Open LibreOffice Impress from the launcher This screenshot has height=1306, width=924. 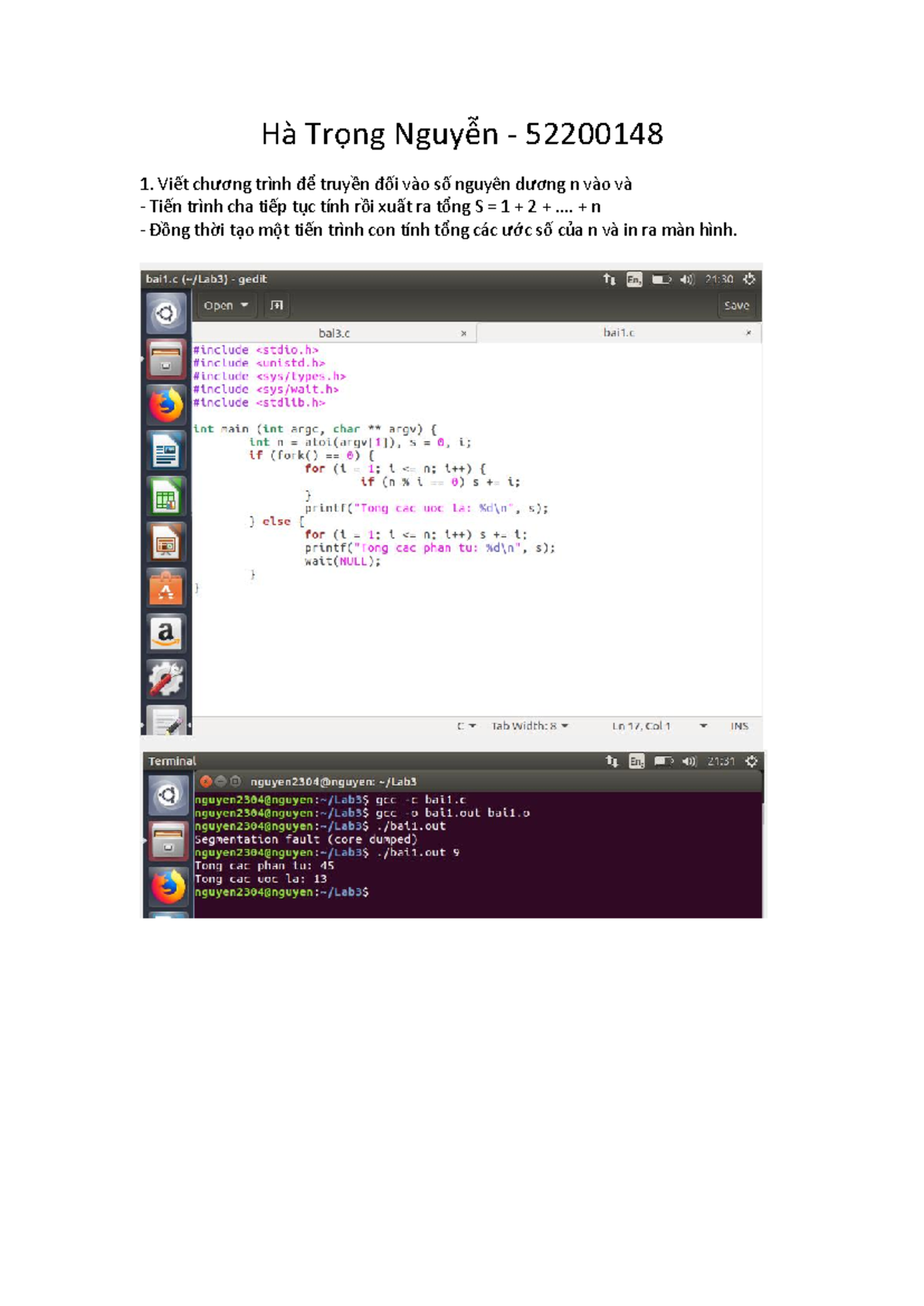pyautogui.click(x=166, y=543)
